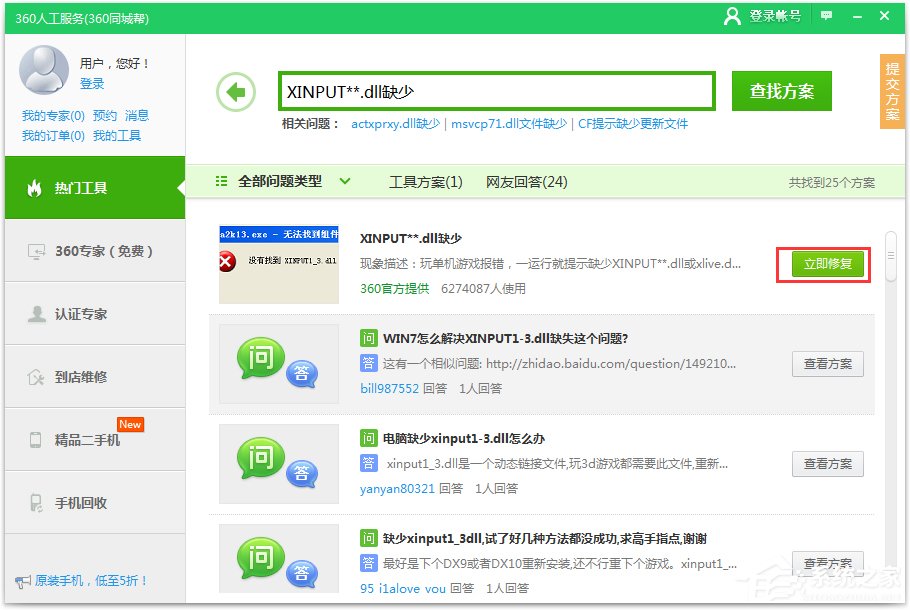910x610 pixels.
Task: Click the 问答 chat bubble icon on first question
Action: [x=275, y=362]
